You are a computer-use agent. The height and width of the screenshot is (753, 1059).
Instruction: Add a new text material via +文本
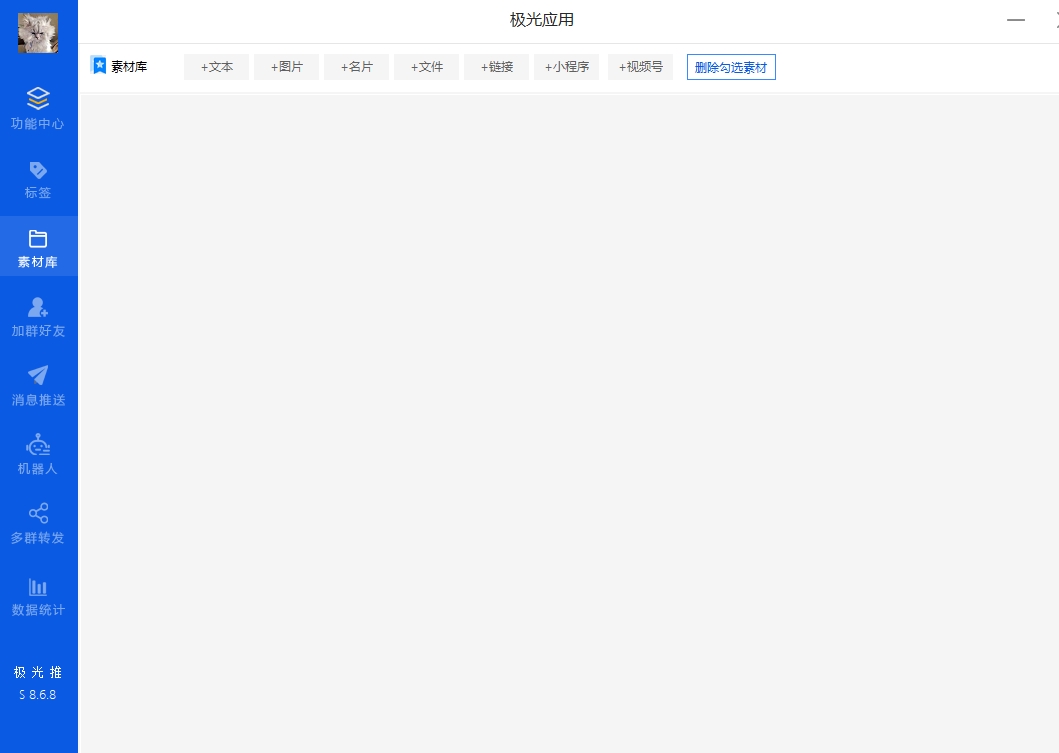point(216,67)
